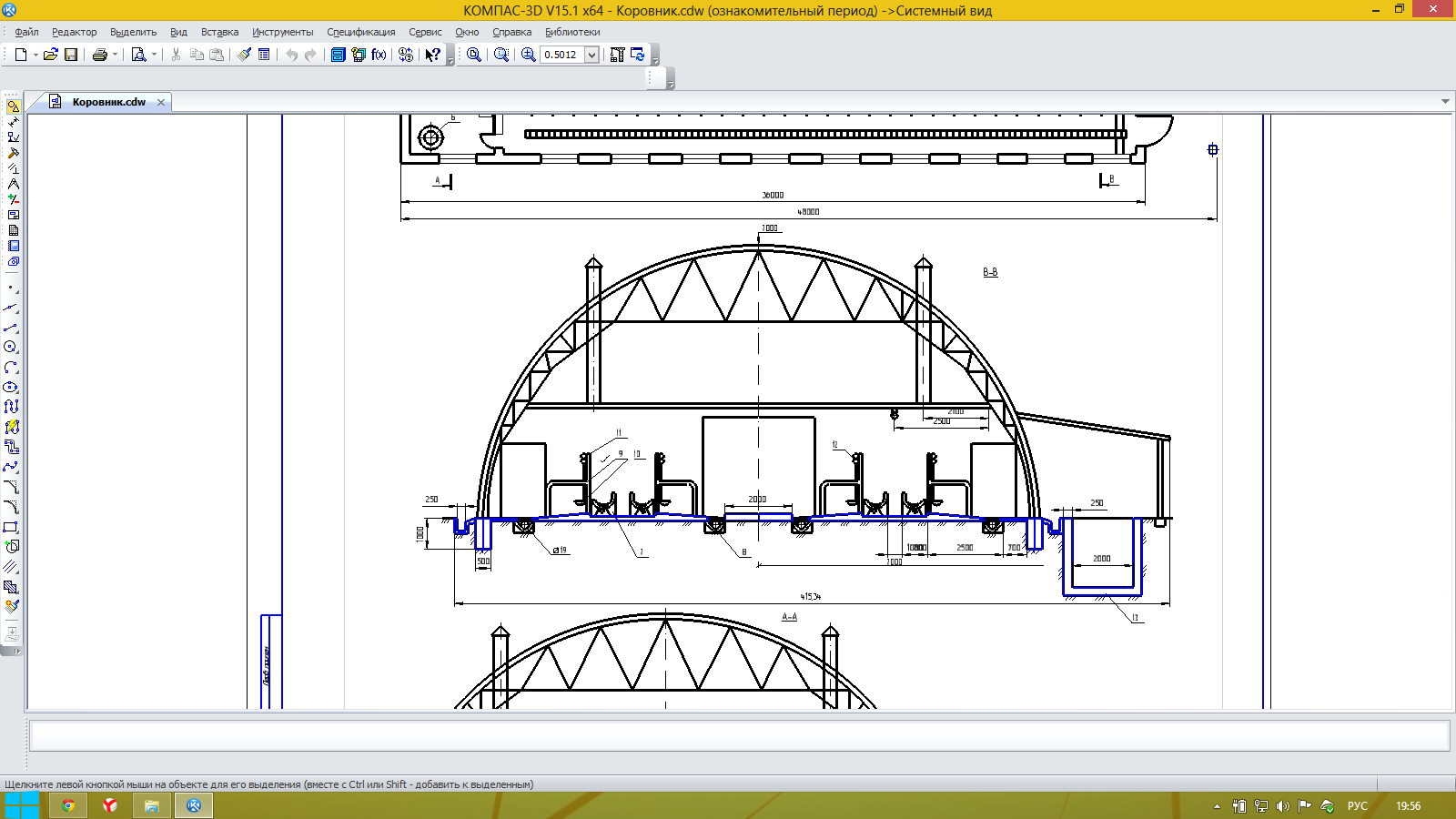Open the Инструменты menu

pos(282,32)
